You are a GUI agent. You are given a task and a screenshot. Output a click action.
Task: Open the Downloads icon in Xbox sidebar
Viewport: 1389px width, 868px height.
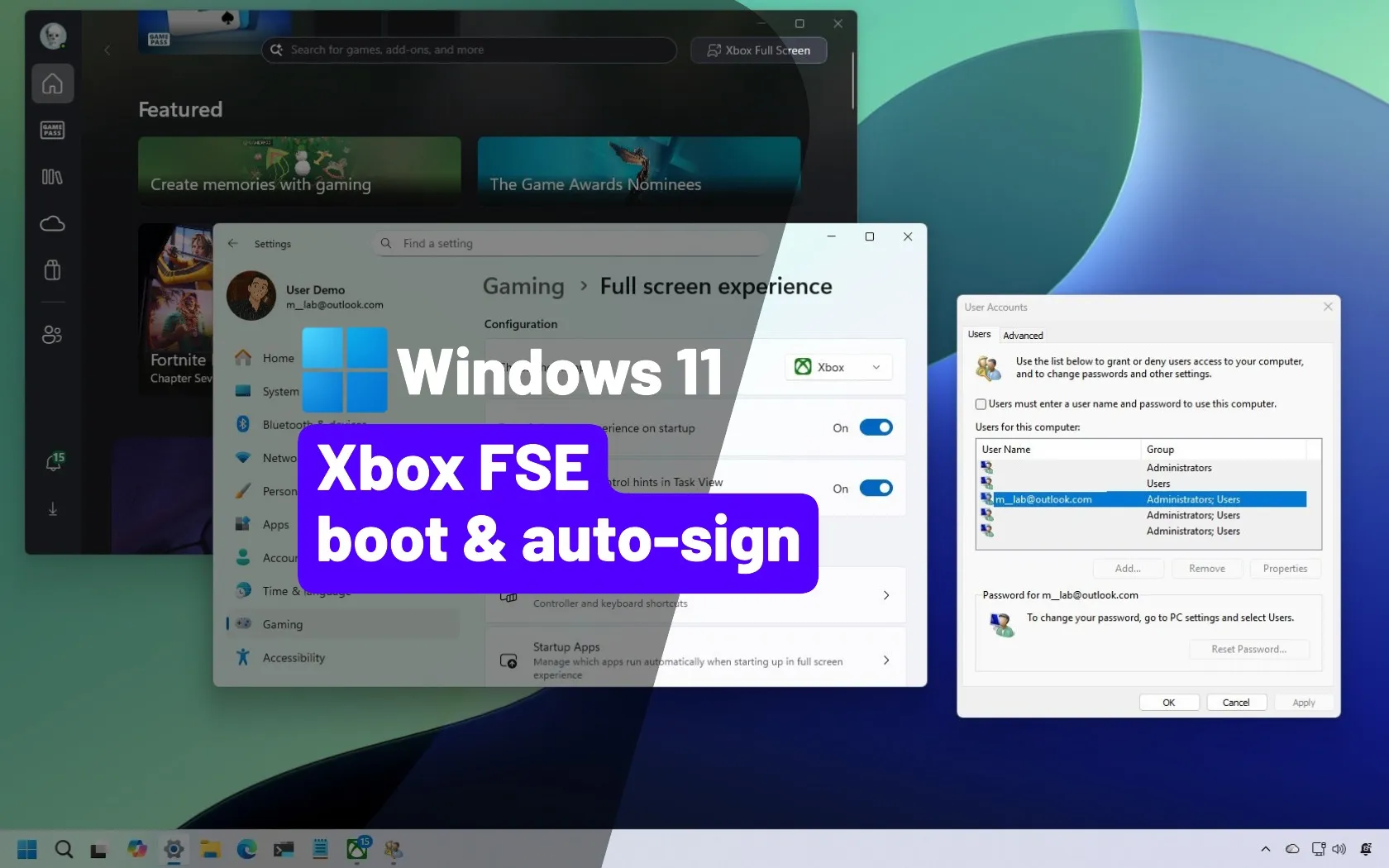click(52, 509)
